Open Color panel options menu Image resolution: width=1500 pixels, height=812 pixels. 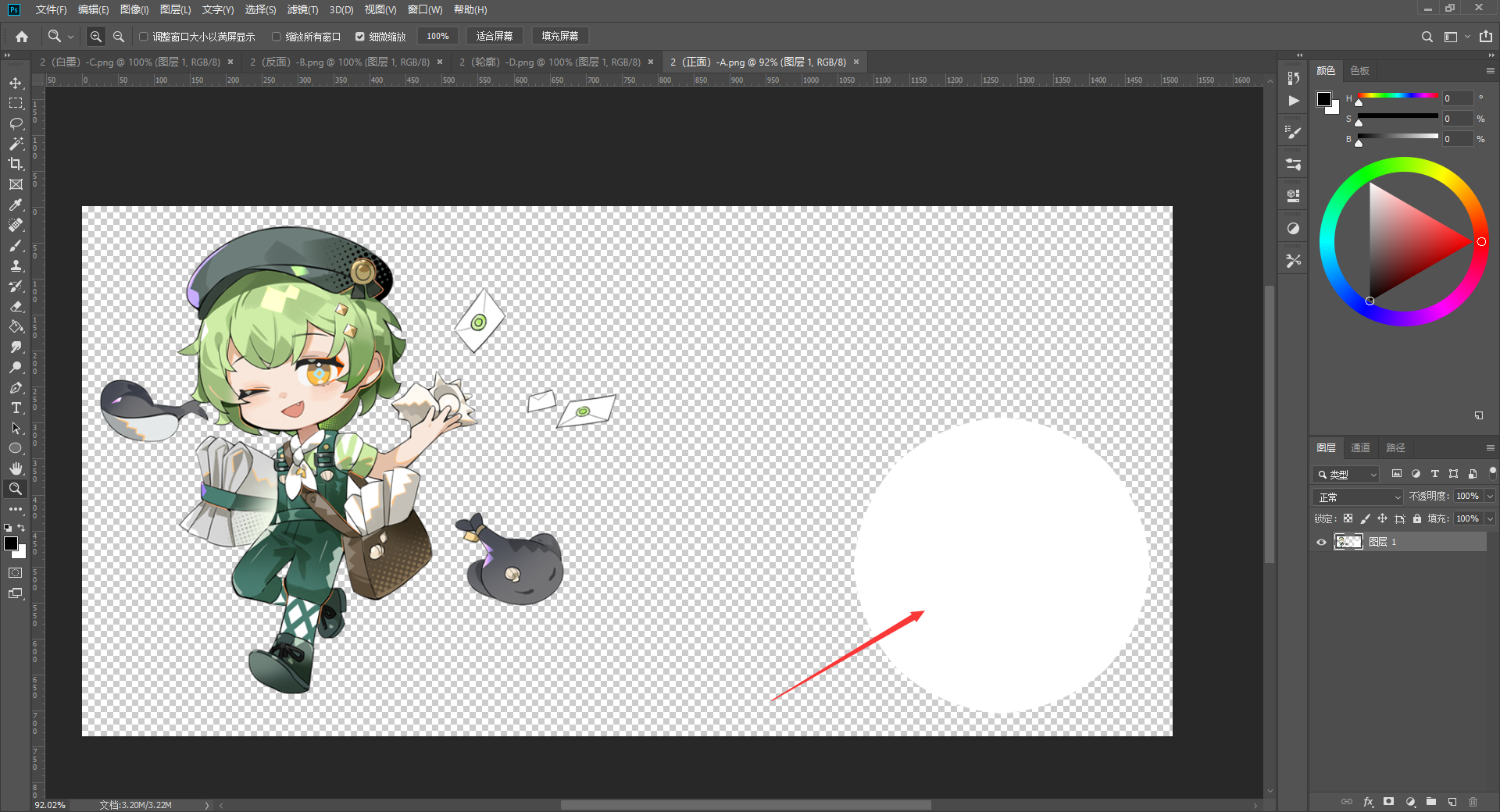point(1490,70)
